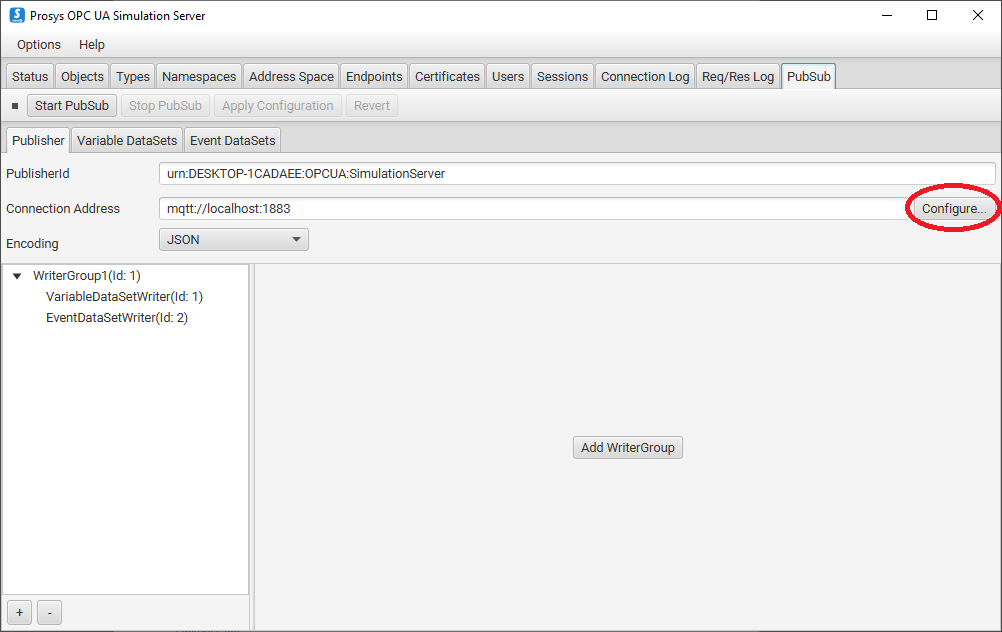The height and width of the screenshot is (632, 1002).
Task: Click the stopped status square indicator
Action: pos(15,106)
